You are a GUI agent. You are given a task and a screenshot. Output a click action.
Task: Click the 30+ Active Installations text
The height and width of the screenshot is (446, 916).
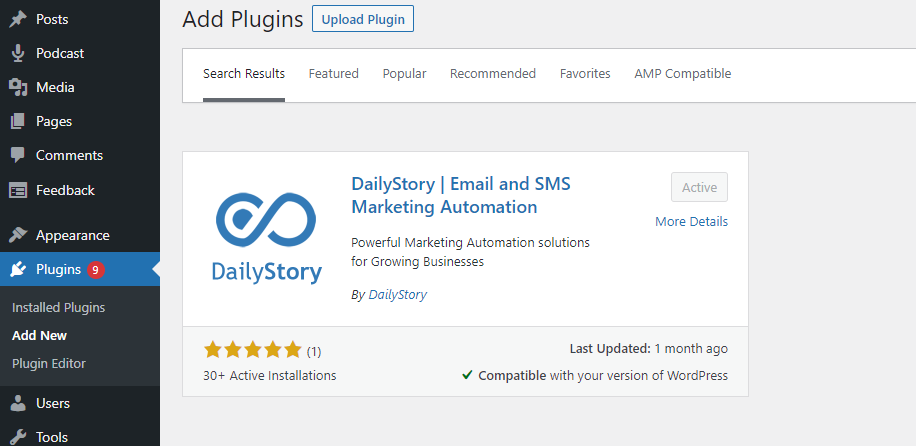click(x=269, y=375)
